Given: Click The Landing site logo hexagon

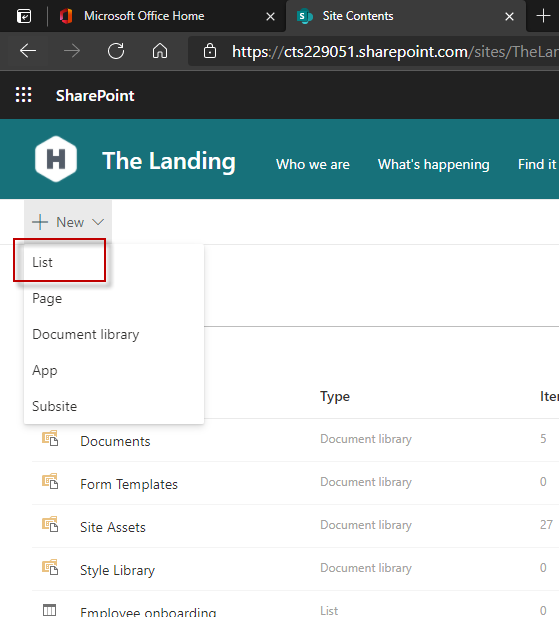Looking at the screenshot, I should tap(56, 159).
